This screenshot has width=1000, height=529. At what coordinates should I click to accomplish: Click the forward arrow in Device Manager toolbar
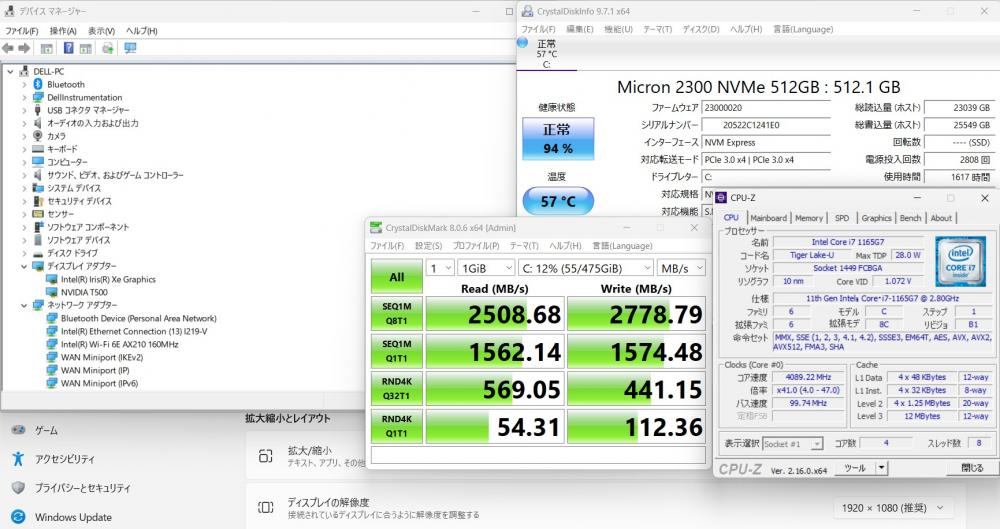[24, 48]
